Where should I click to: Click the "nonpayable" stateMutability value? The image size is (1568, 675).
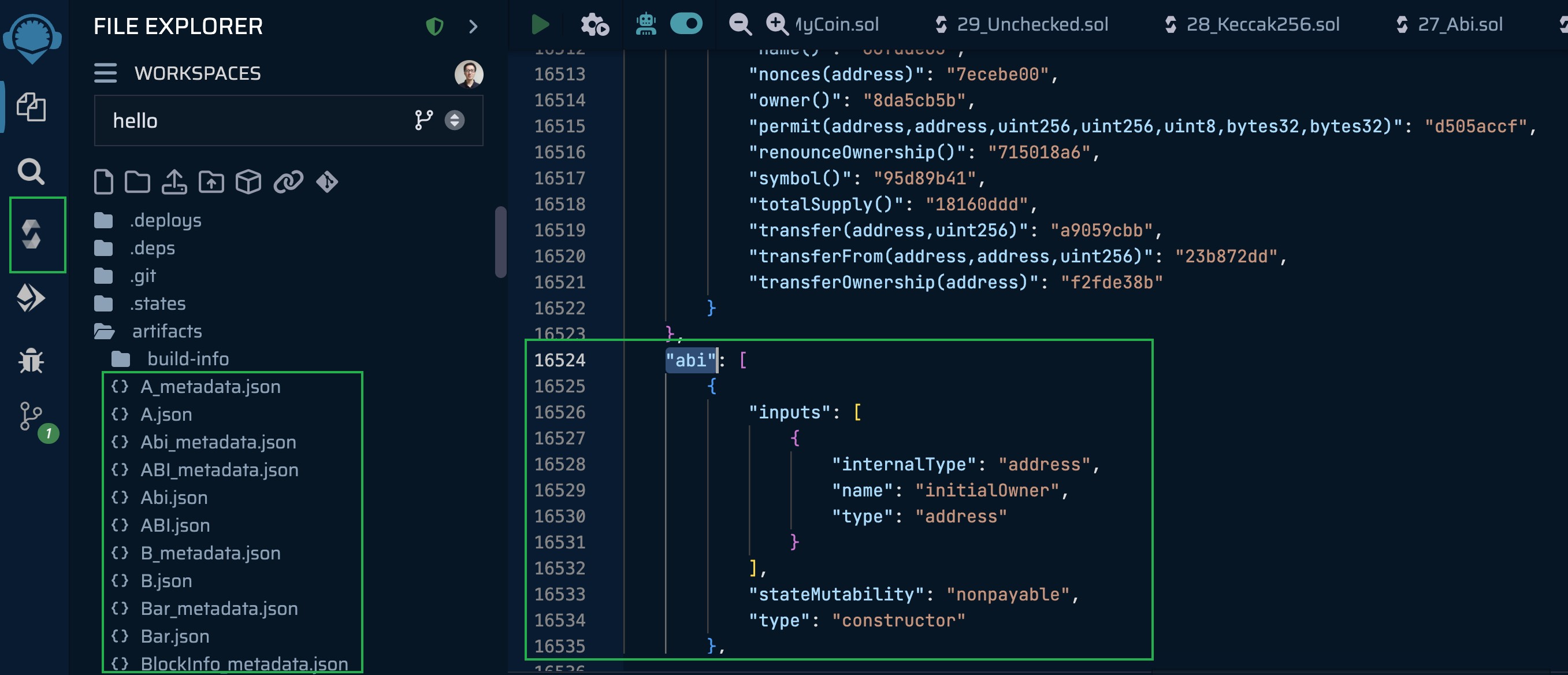(x=1008, y=595)
